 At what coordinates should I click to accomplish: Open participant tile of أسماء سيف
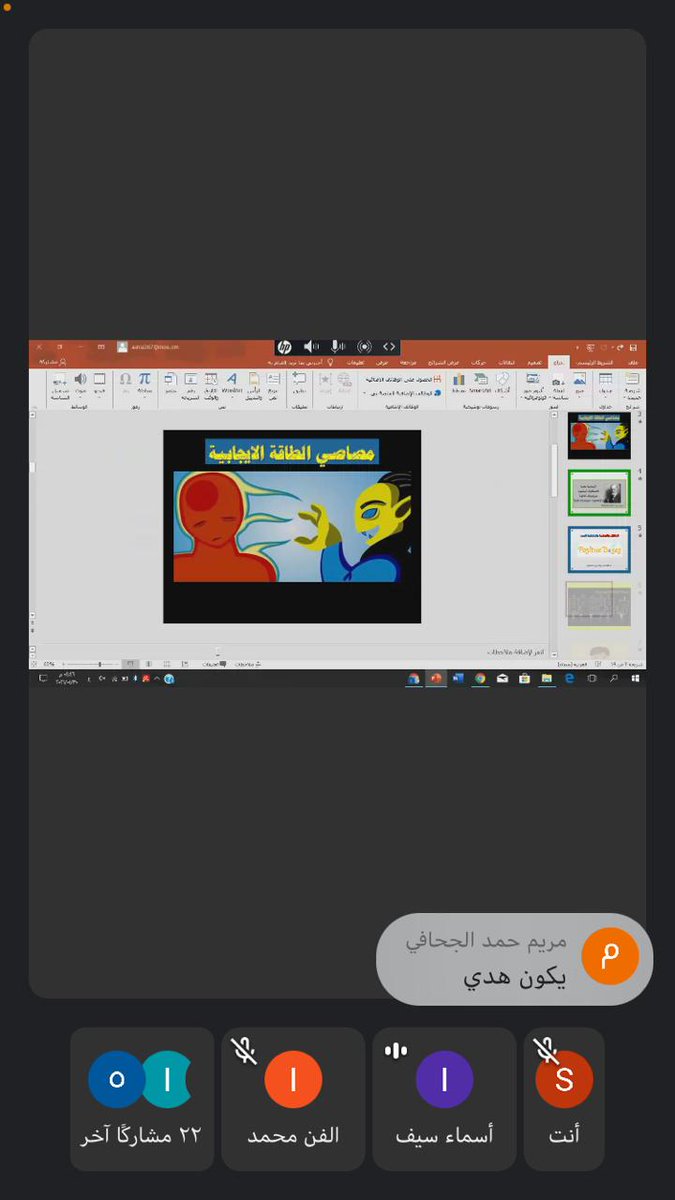pos(444,1098)
